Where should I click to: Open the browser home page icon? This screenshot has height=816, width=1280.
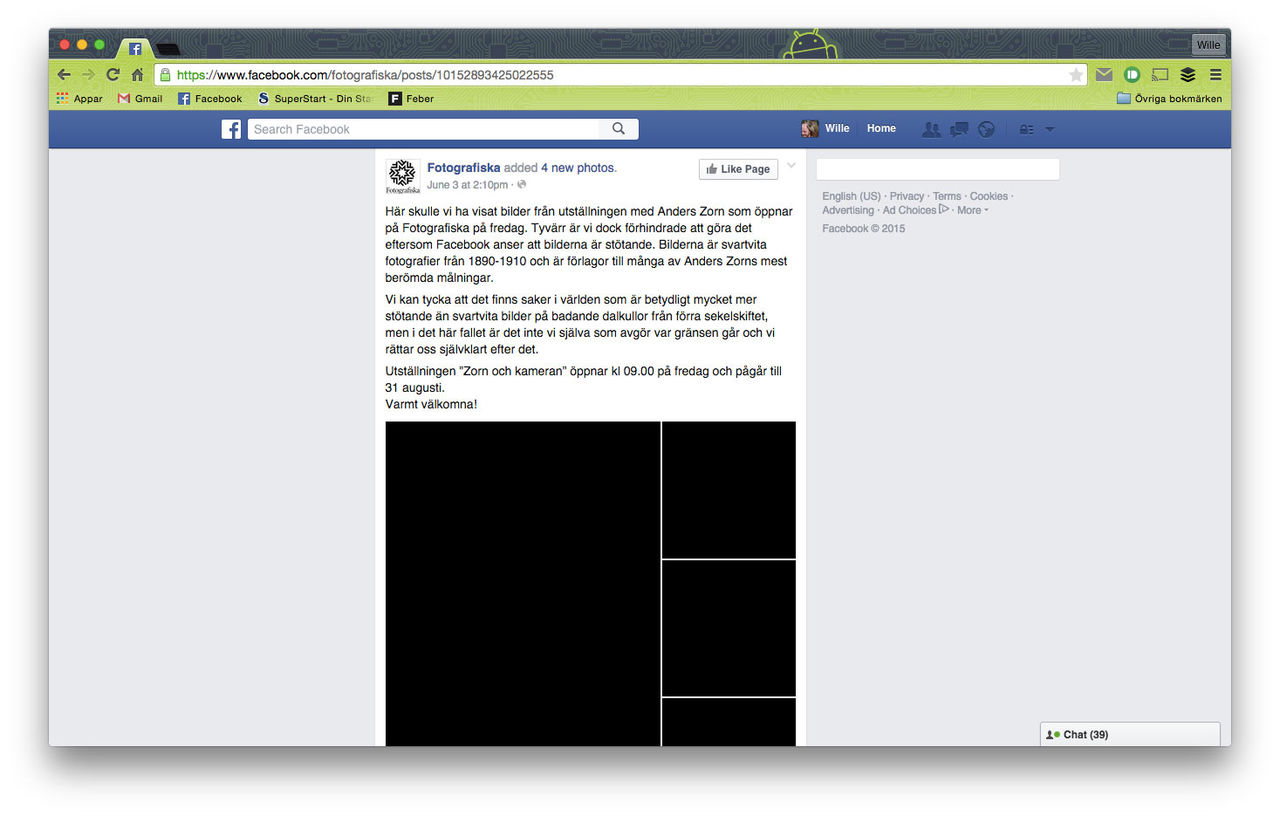[x=137, y=75]
